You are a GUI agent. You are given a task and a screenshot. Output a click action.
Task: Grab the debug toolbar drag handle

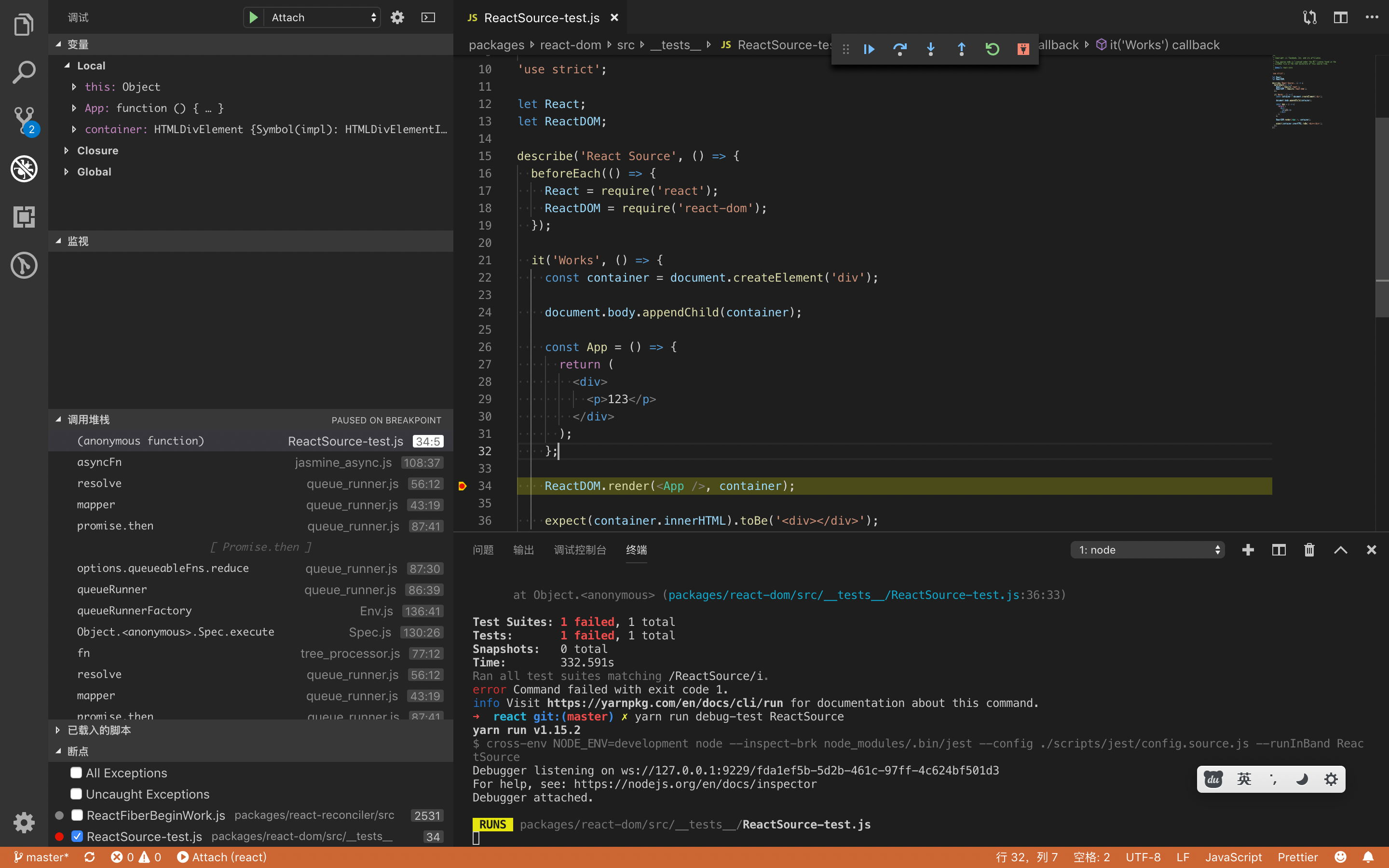(845, 49)
